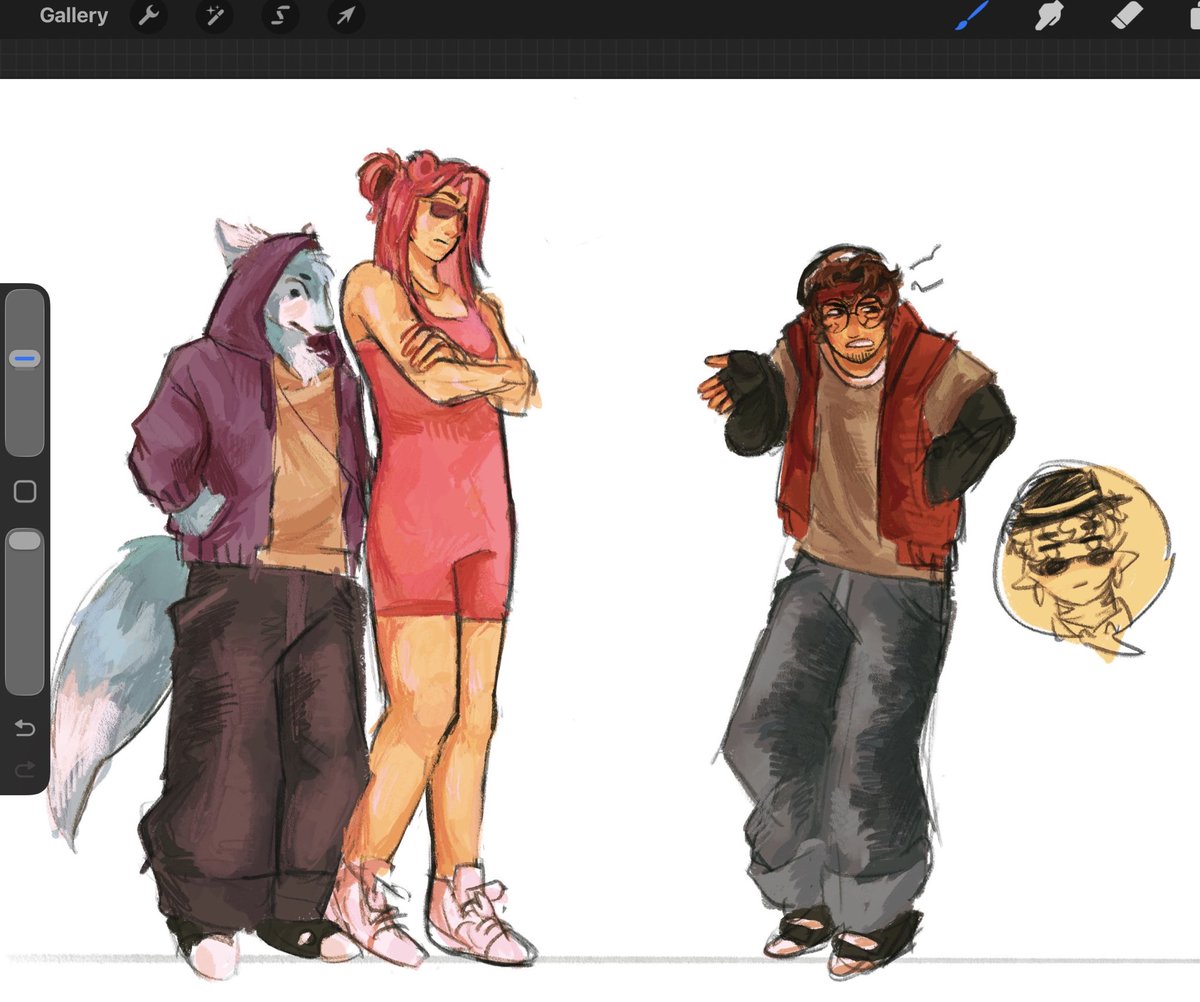Tap the square modify button in sidebar
This screenshot has width=1200, height=1002.
coord(25,492)
